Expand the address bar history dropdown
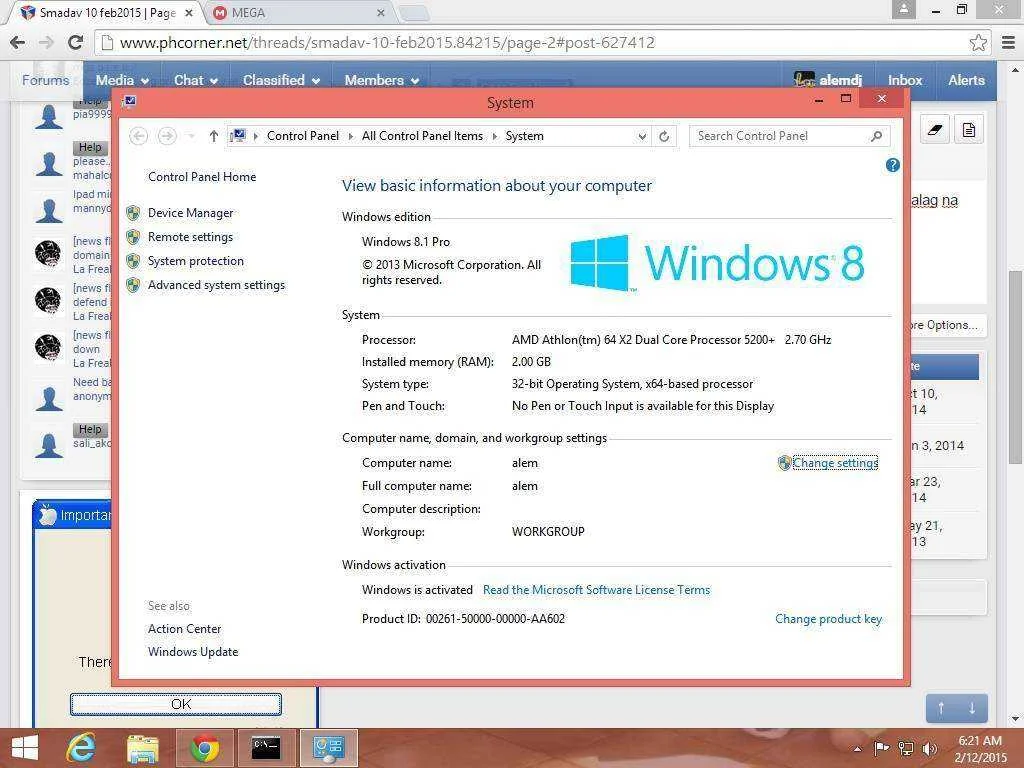Screen dimensions: 1024x768 (x=643, y=136)
